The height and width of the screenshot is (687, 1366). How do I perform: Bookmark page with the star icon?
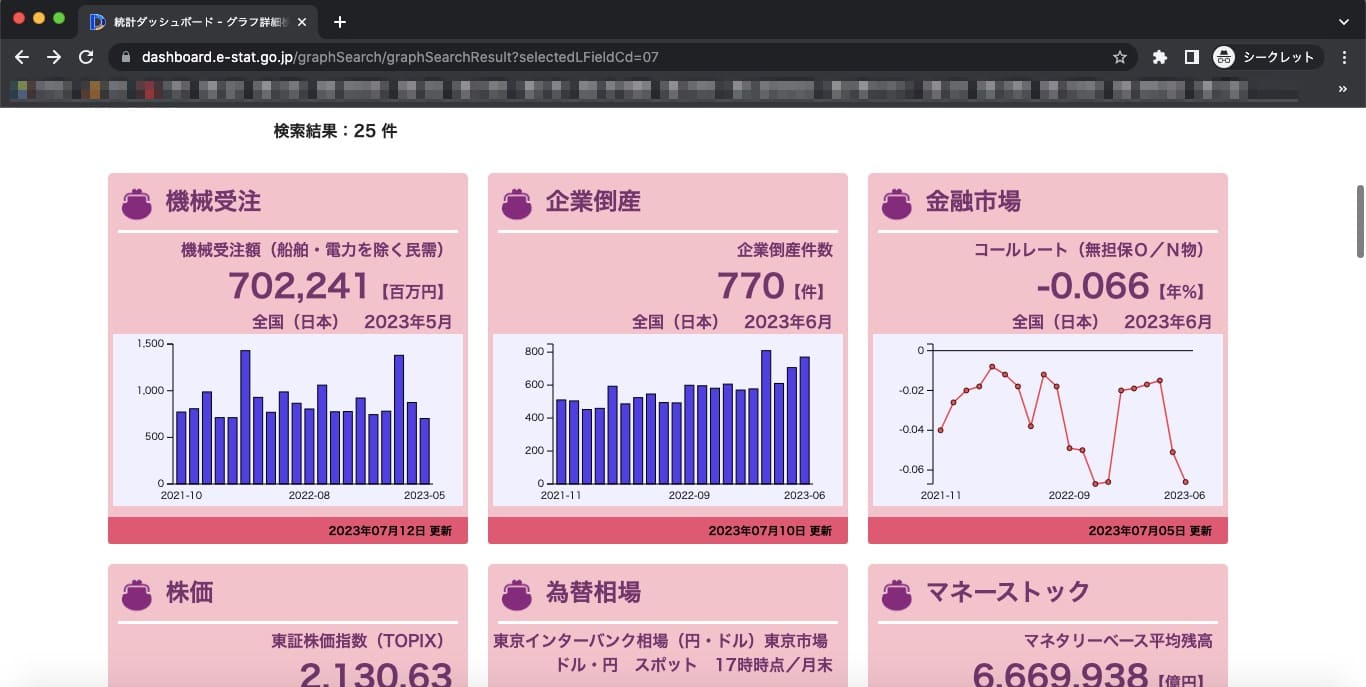[x=1120, y=57]
